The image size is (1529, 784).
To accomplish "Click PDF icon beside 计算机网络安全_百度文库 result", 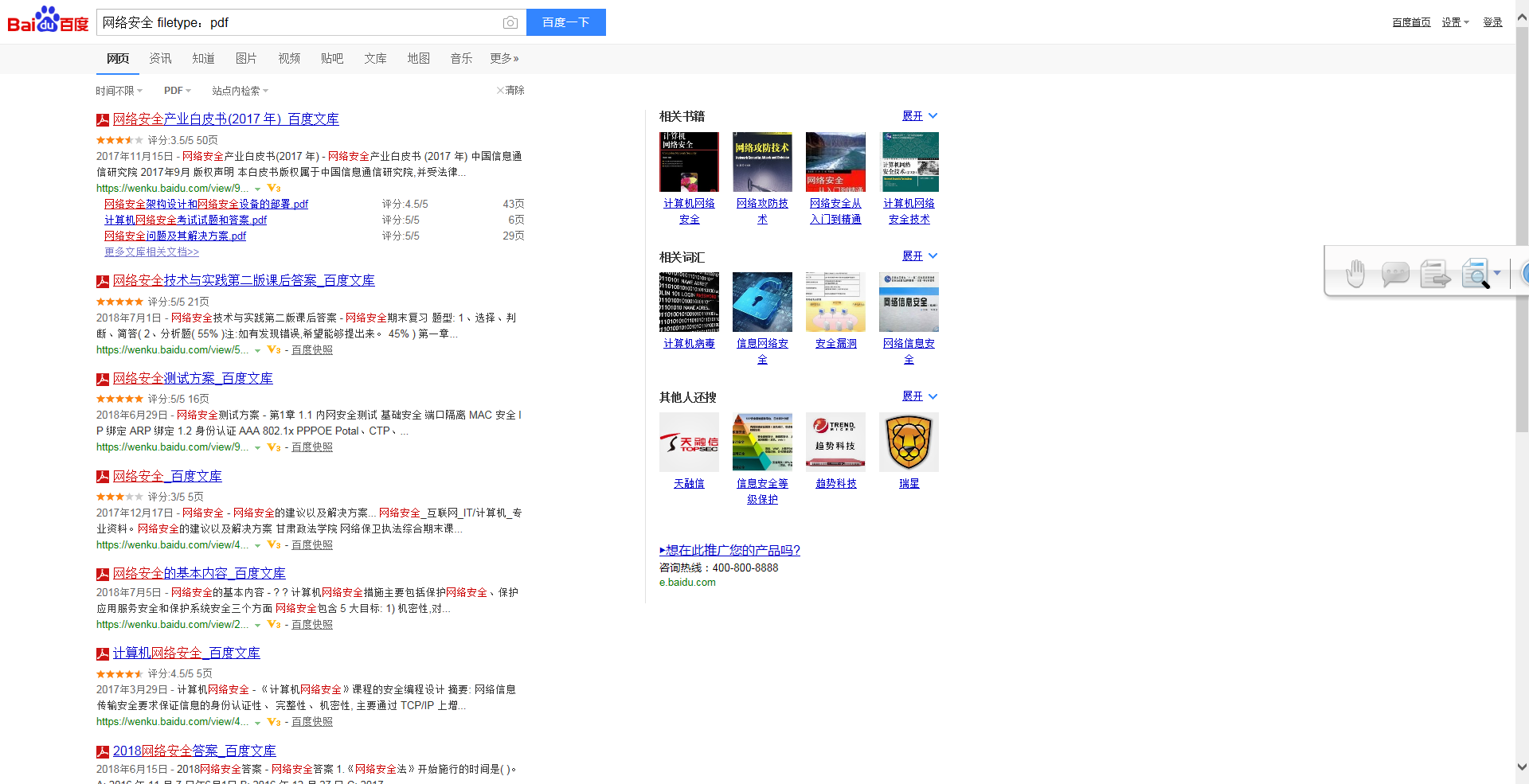I will [103, 654].
